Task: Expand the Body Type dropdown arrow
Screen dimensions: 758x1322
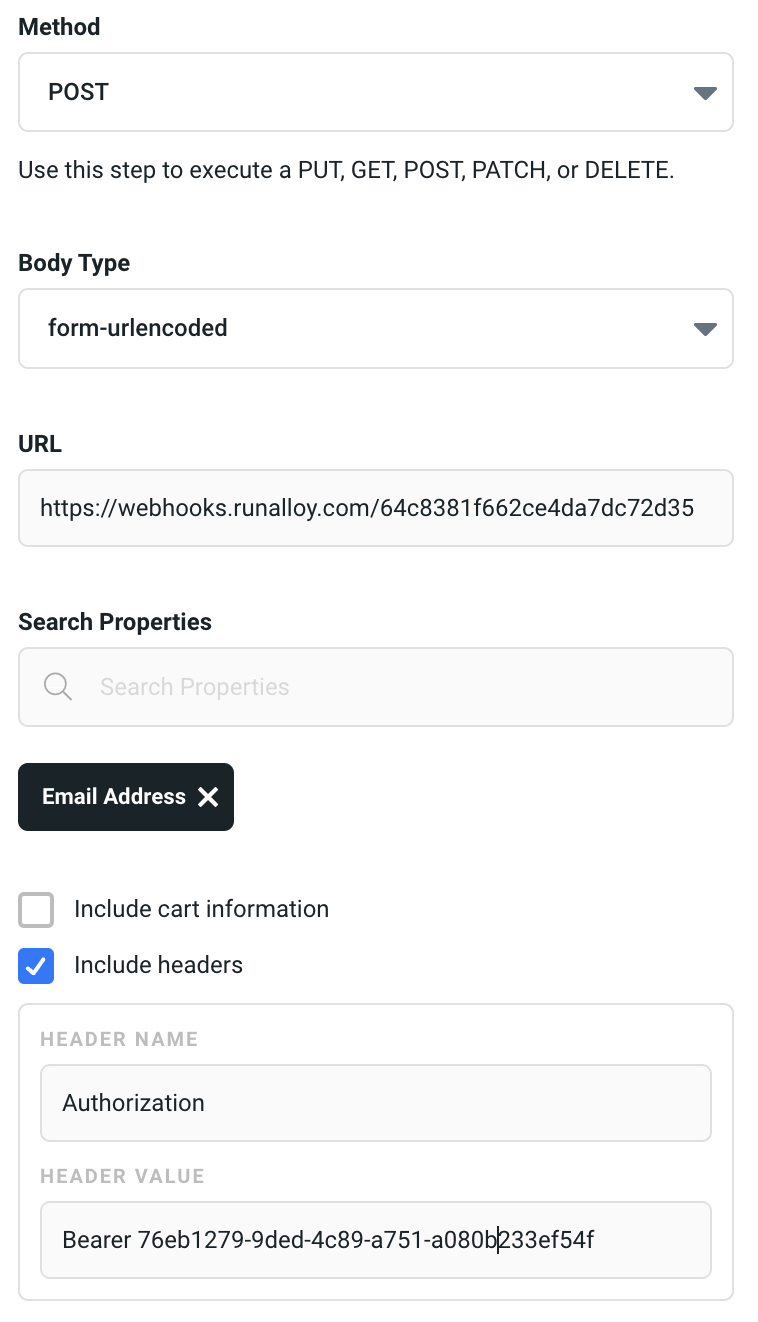Action: (x=705, y=329)
